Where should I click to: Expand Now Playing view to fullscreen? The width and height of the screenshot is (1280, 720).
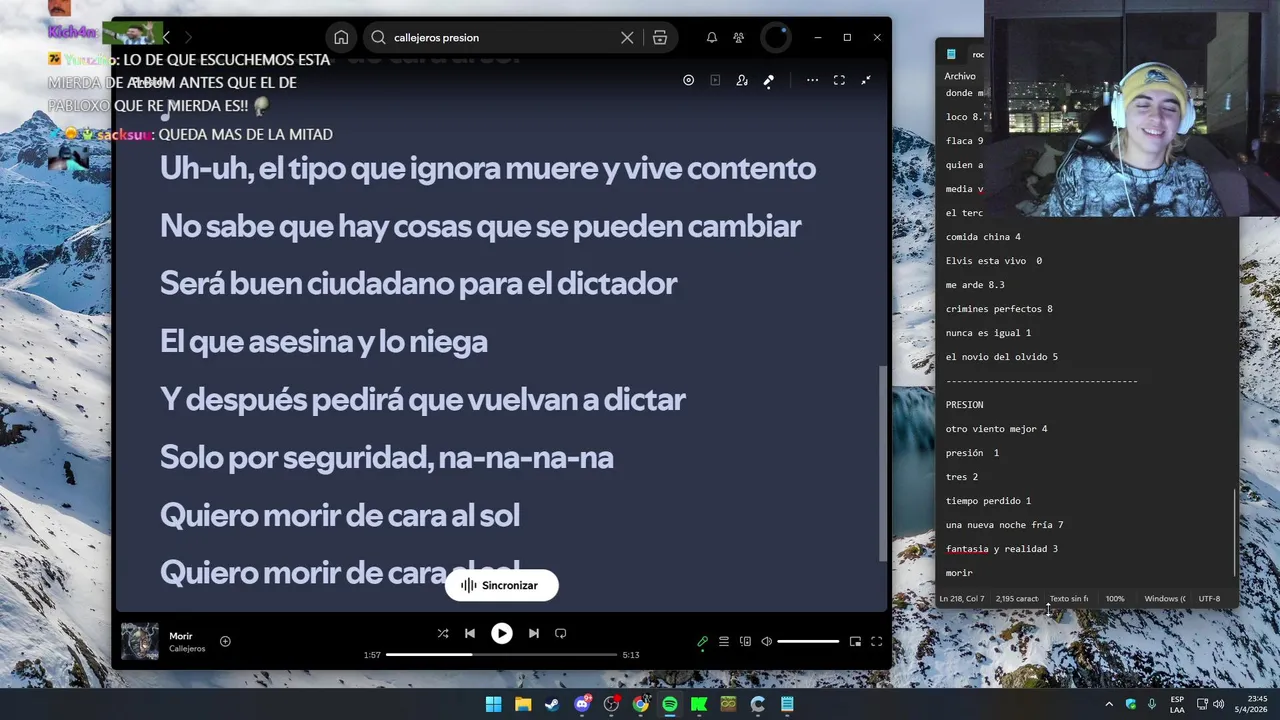point(839,80)
